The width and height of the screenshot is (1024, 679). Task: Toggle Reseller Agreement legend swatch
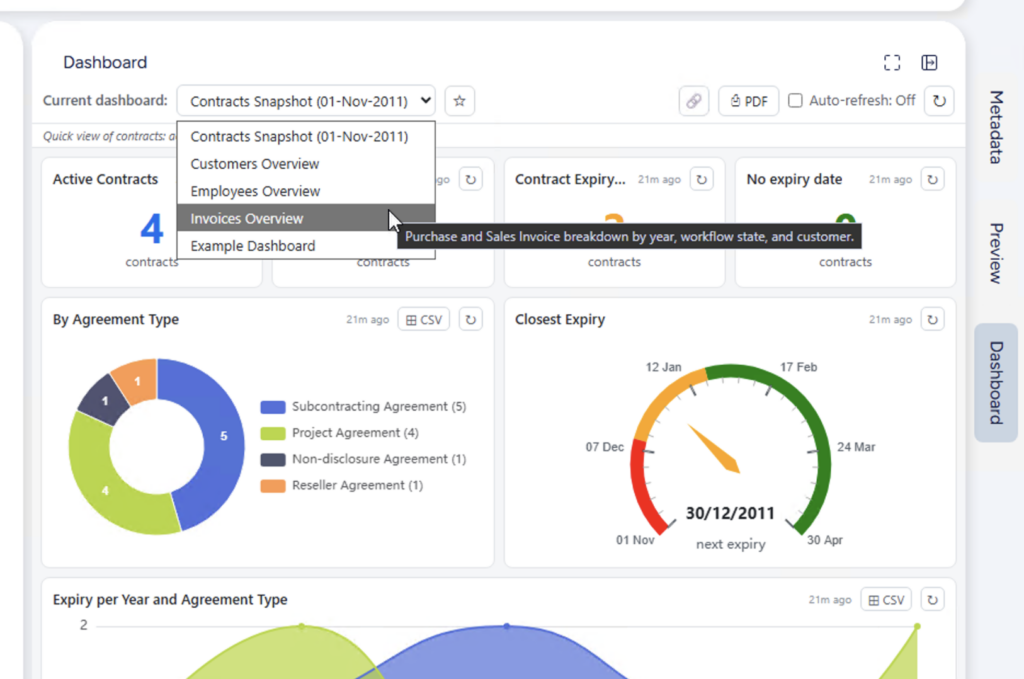click(x=273, y=486)
